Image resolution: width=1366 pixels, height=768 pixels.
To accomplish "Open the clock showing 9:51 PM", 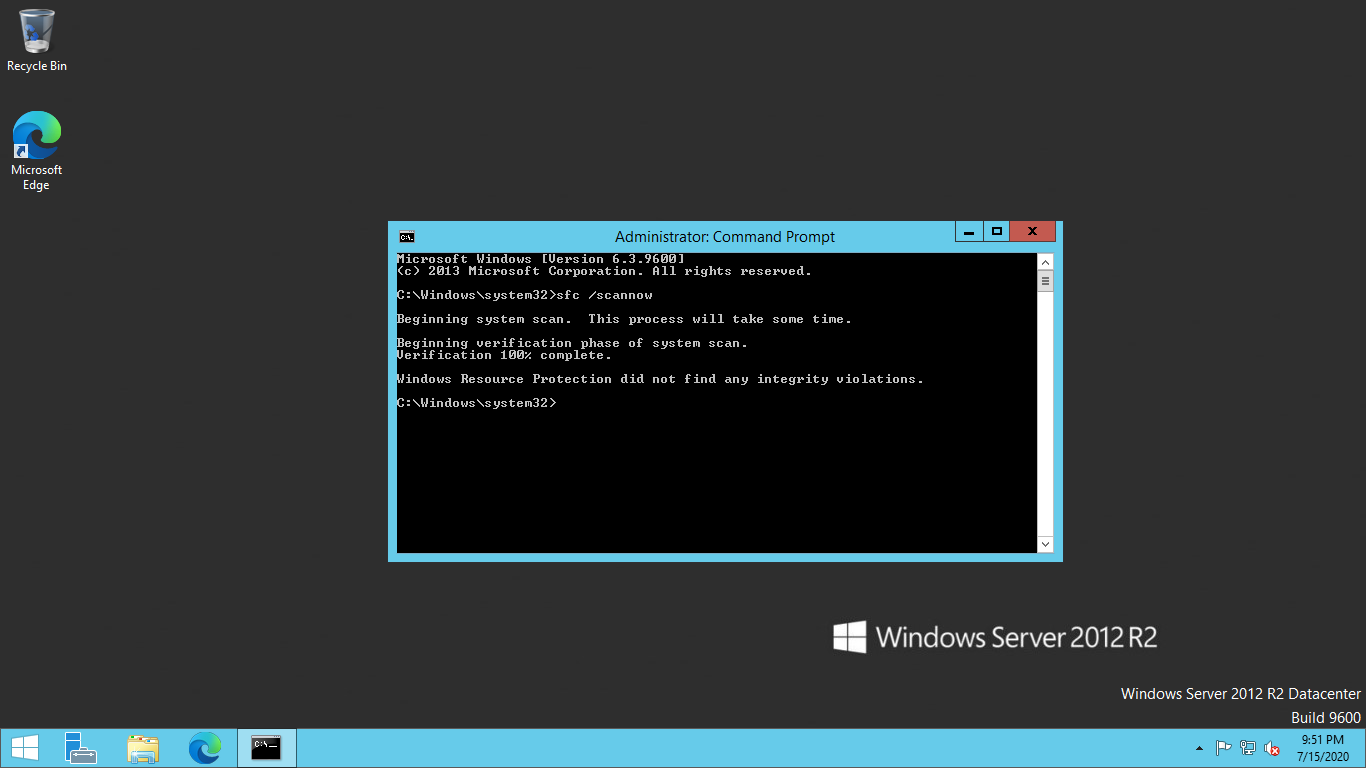I will [1322, 748].
